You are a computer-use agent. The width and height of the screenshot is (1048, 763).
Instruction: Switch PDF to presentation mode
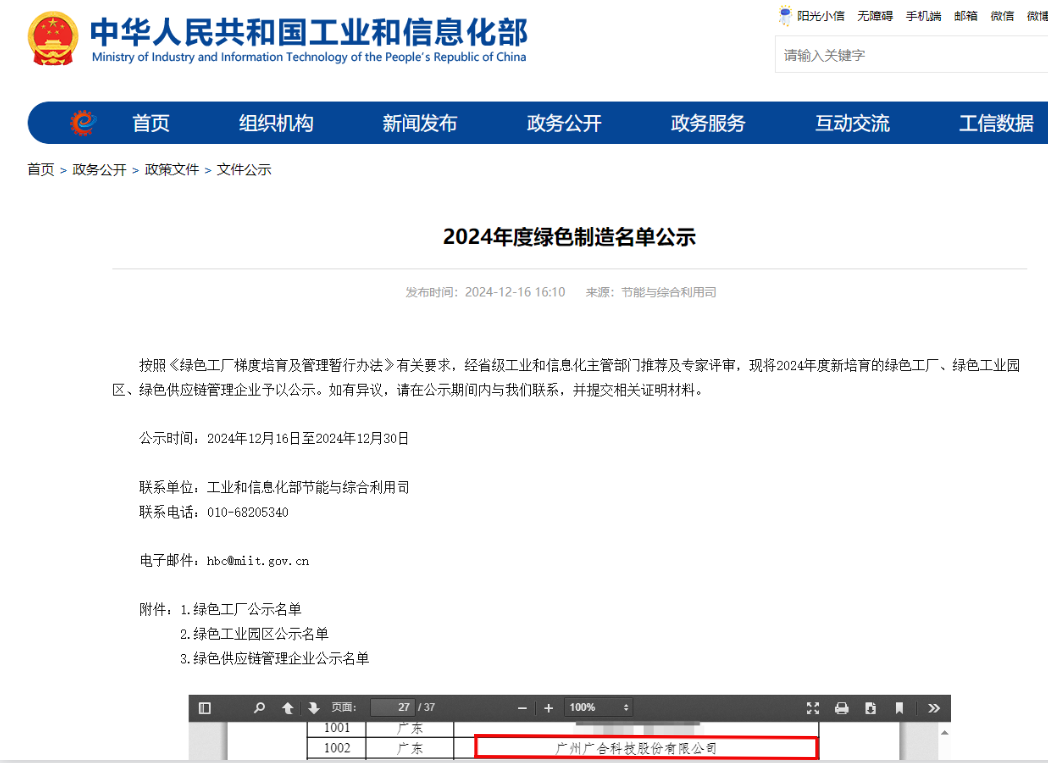coord(813,708)
